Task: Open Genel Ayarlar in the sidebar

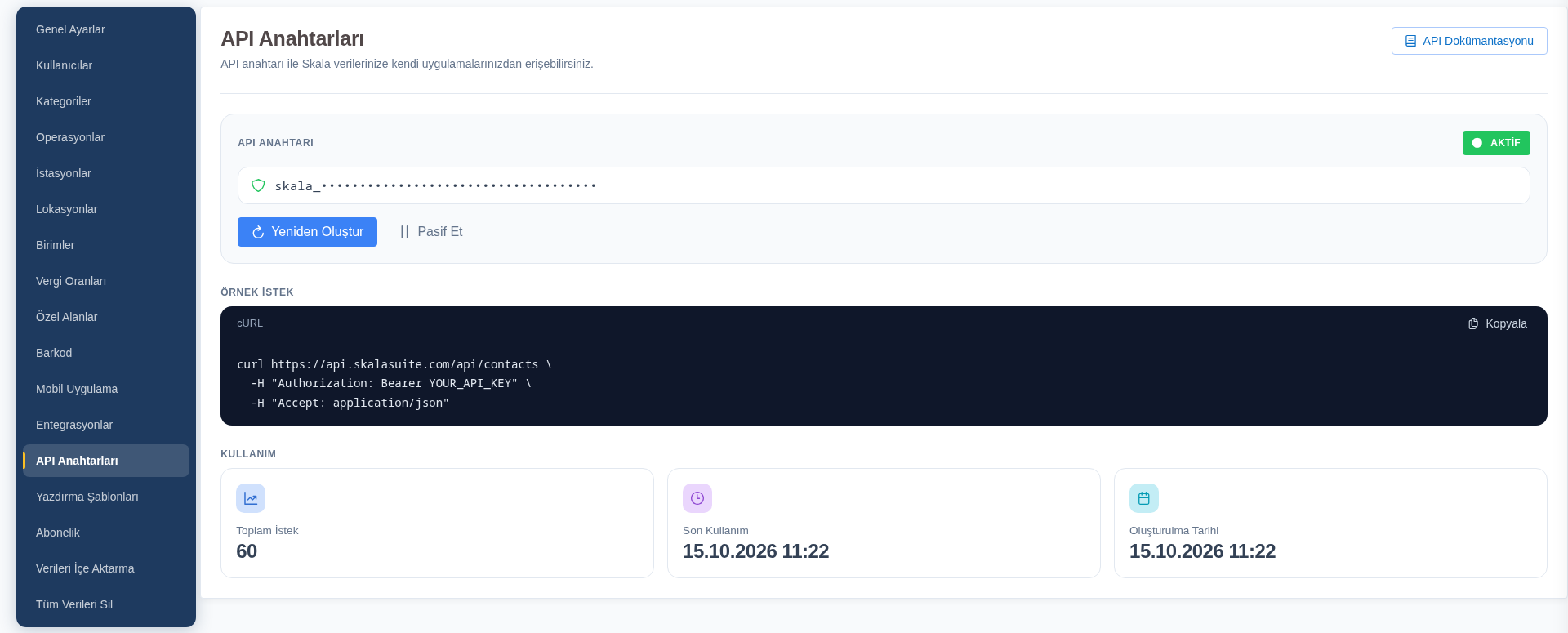Action: click(106, 29)
